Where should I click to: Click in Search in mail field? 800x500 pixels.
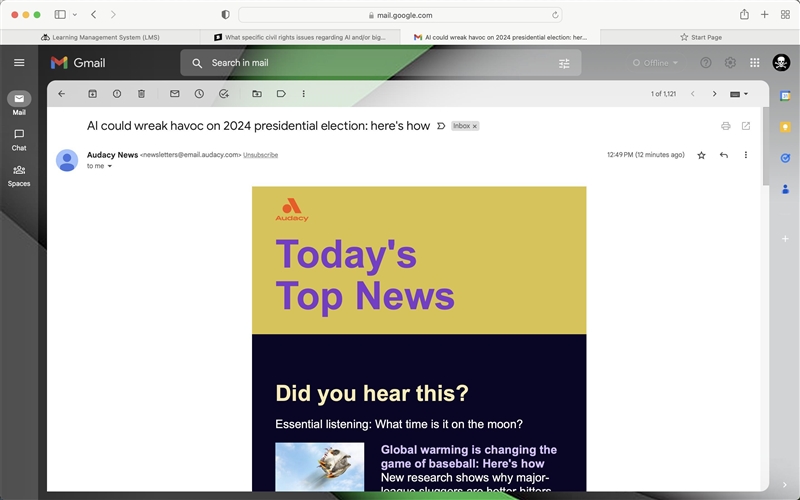click(x=380, y=63)
